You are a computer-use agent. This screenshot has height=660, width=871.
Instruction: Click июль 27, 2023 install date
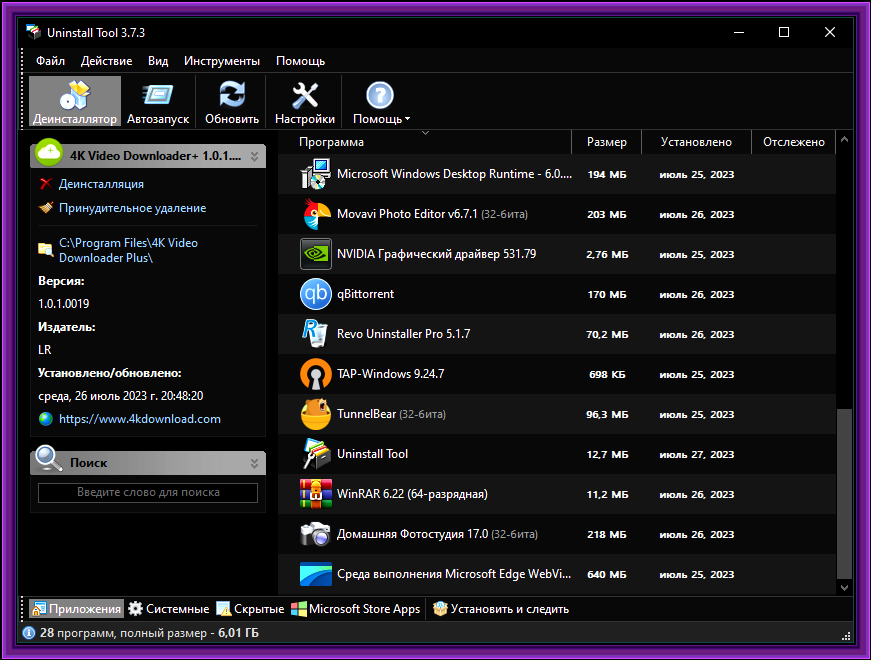click(x=697, y=454)
